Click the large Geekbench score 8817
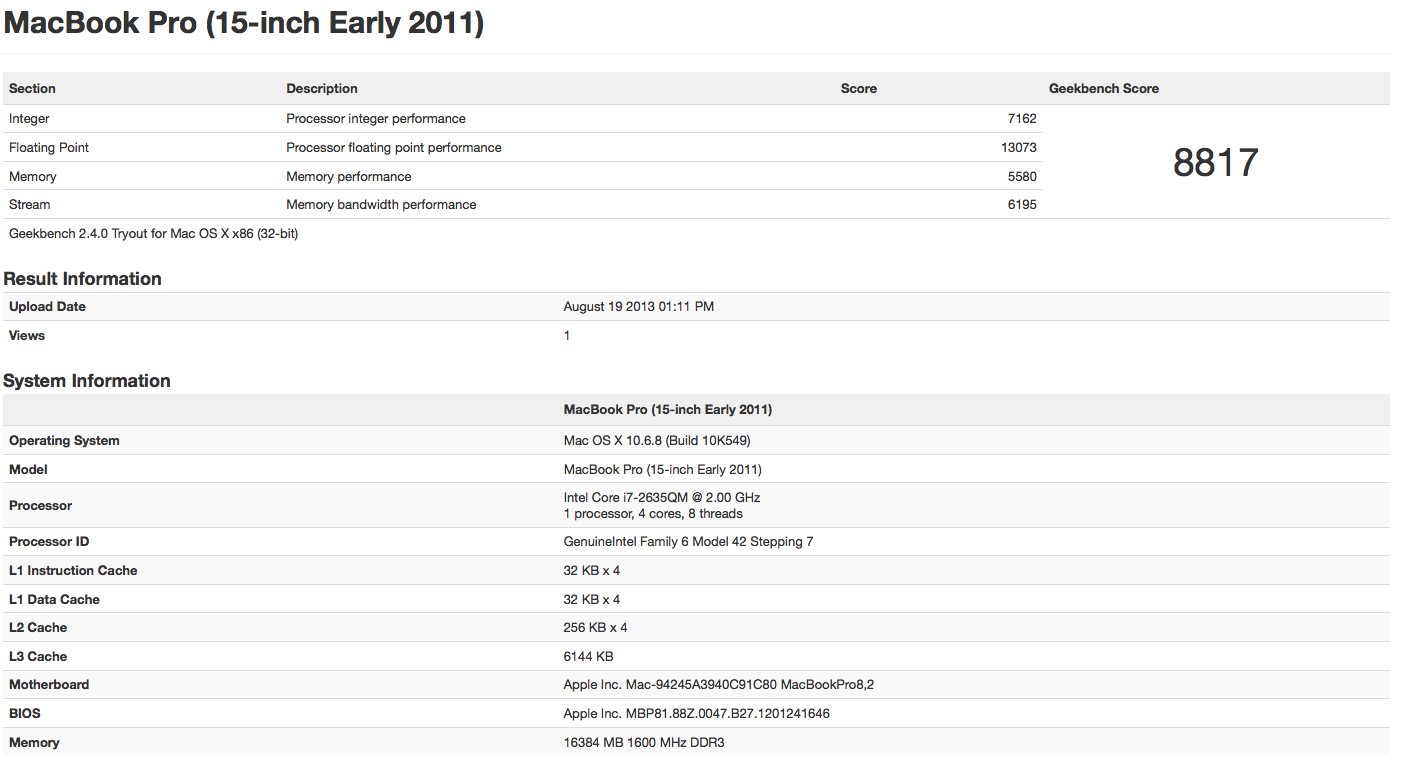 pos(1215,163)
